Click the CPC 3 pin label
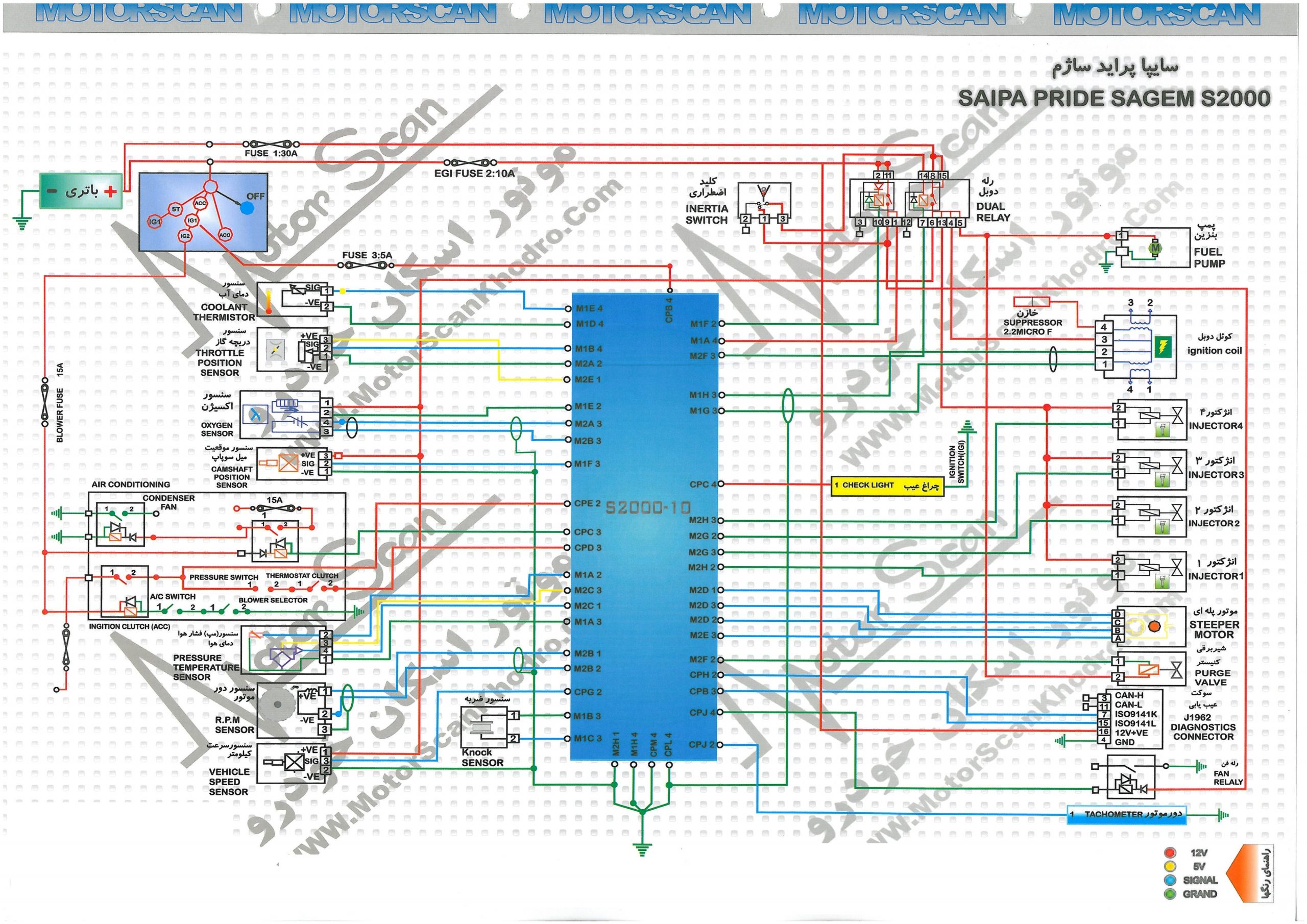1307x924 pixels. coord(588,532)
